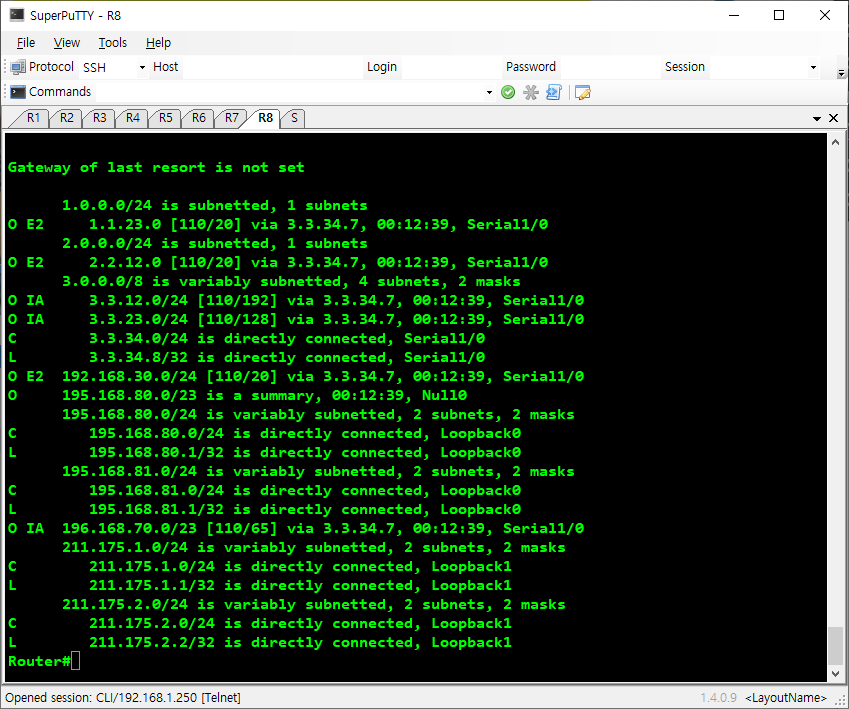Switch to the R4 session tab
Screen dimensions: 849x709
tap(133, 118)
